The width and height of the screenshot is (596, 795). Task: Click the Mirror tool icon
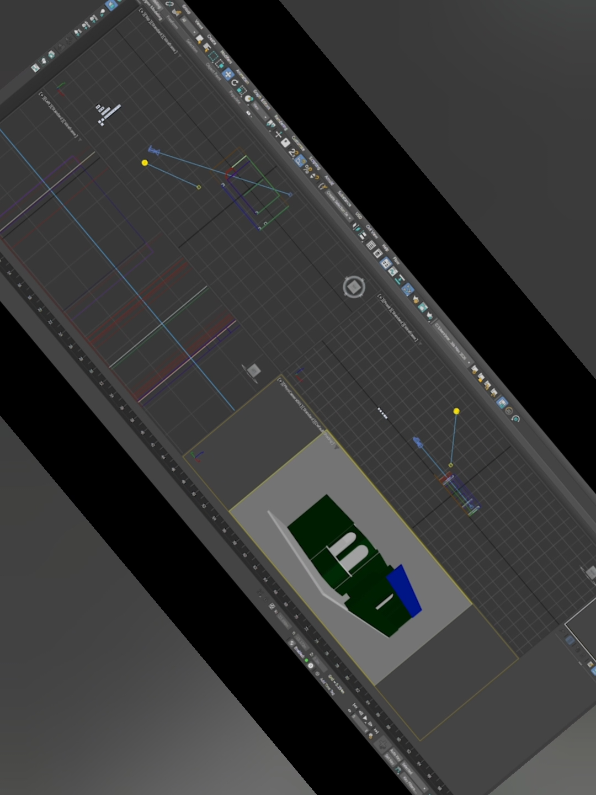(x=357, y=229)
